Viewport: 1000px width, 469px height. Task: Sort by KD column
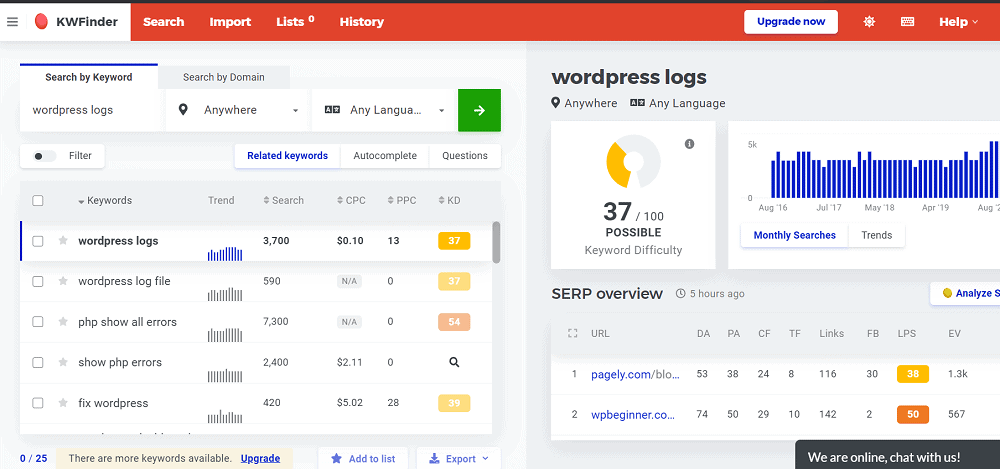click(450, 200)
